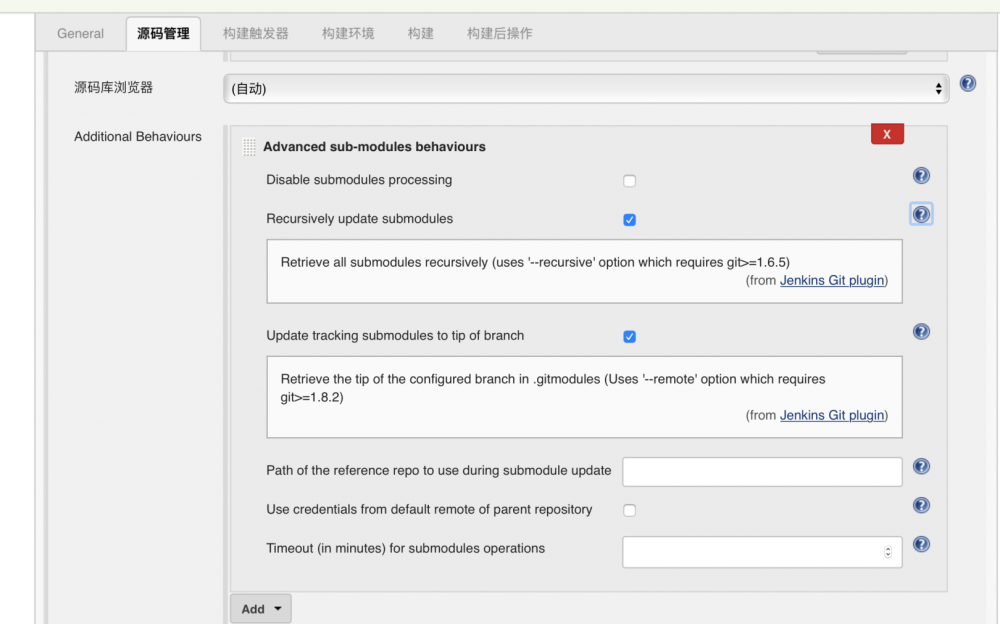Viewport: 1000px width, 624px height.
Task: Enable Use credentials from default remote of parent repository
Action: pyautogui.click(x=629, y=510)
